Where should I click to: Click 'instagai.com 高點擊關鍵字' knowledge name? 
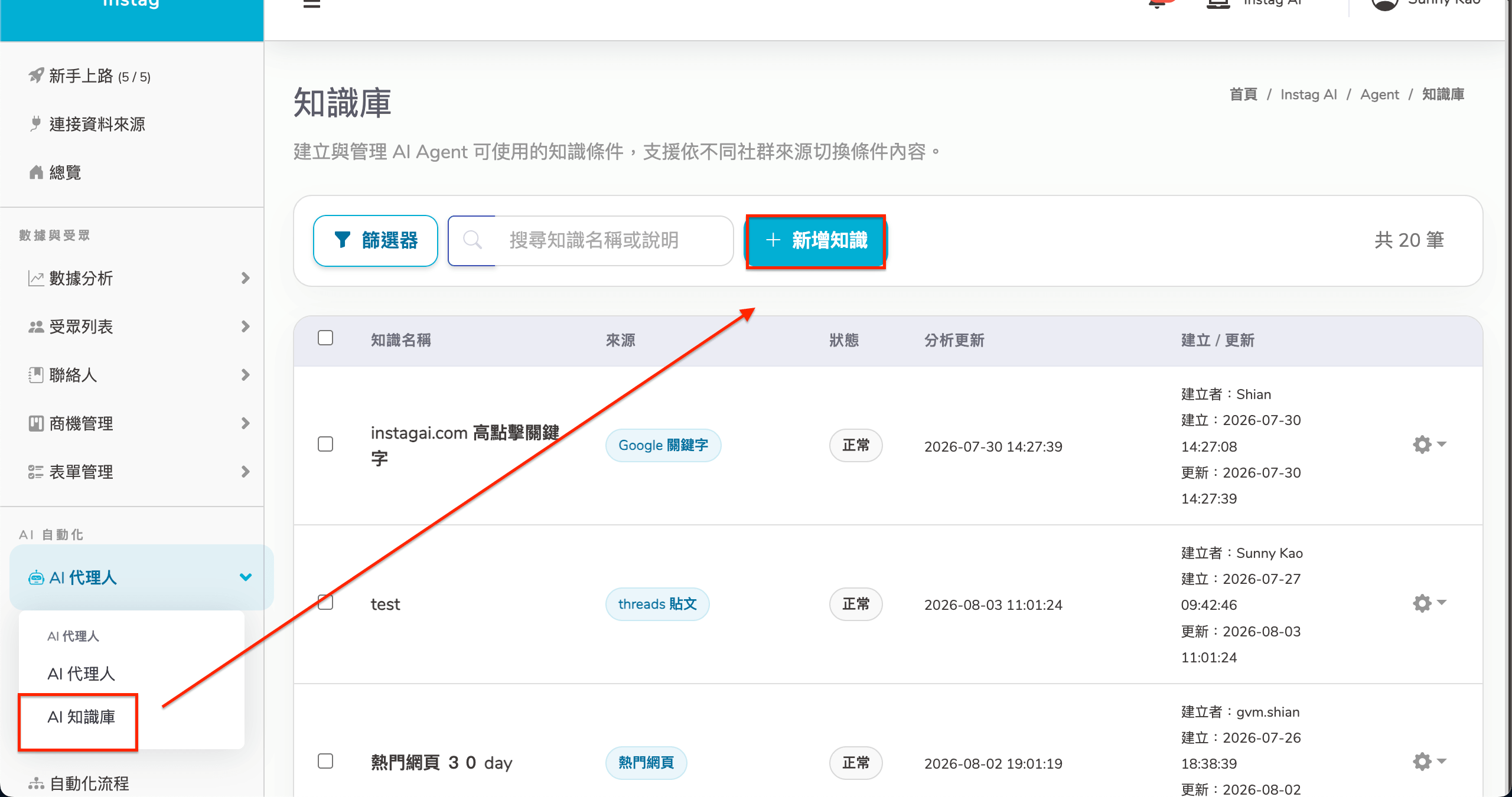pyautogui.click(x=465, y=445)
